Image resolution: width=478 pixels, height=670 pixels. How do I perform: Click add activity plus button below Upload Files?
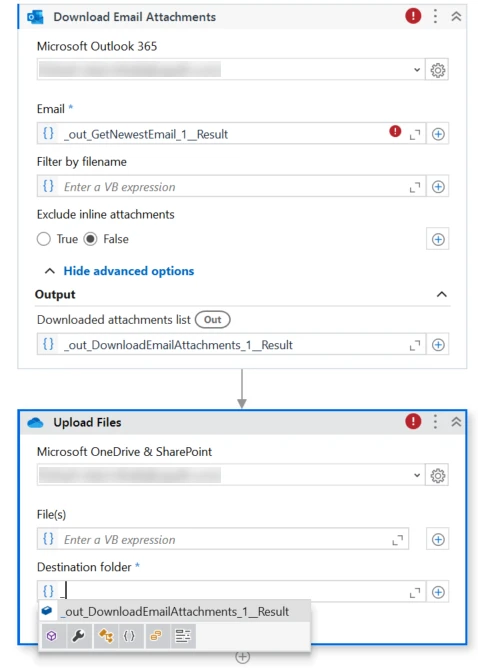pos(242,657)
